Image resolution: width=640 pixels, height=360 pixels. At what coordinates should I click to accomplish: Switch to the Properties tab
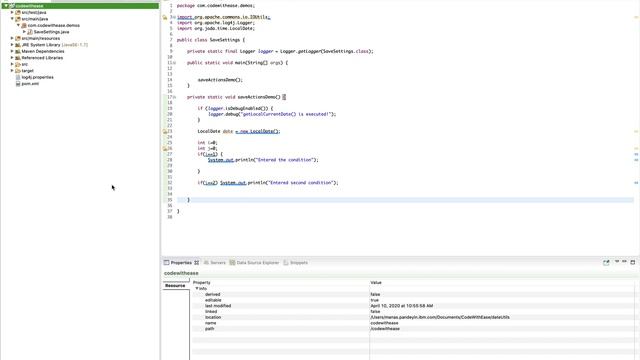(181, 263)
